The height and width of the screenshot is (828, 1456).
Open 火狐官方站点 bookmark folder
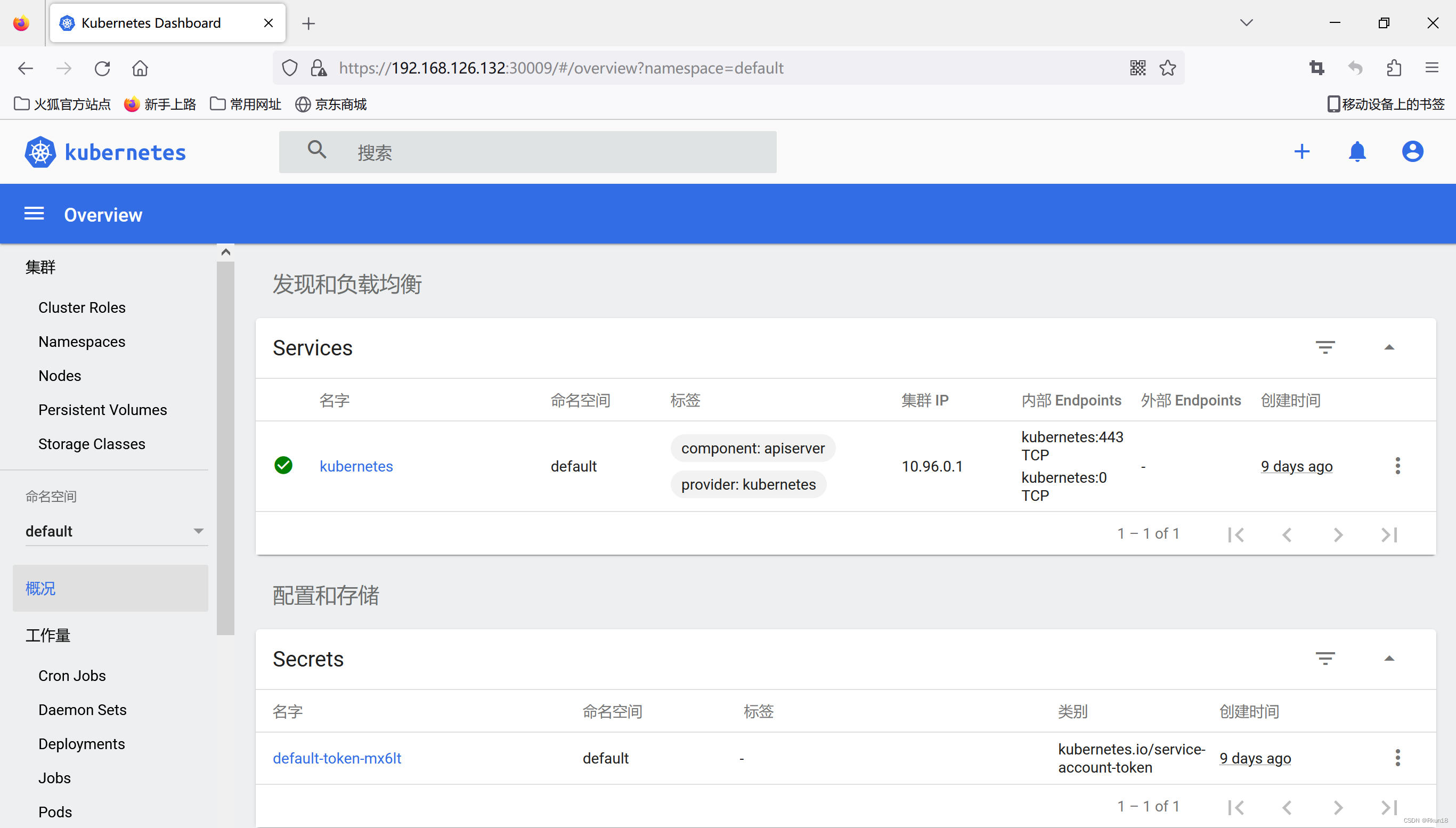pyautogui.click(x=62, y=104)
